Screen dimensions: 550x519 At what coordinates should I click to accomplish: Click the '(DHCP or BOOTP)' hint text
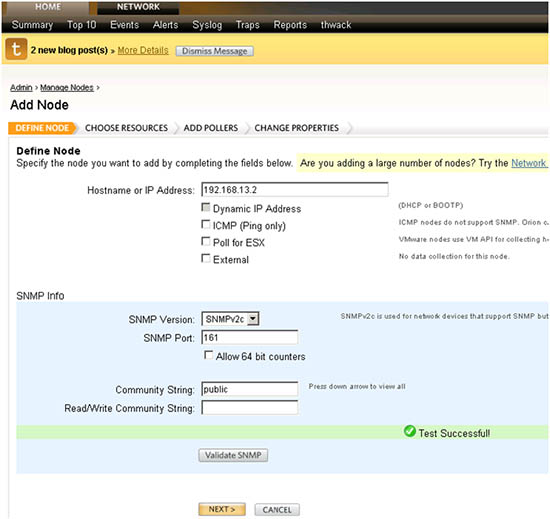point(431,205)
